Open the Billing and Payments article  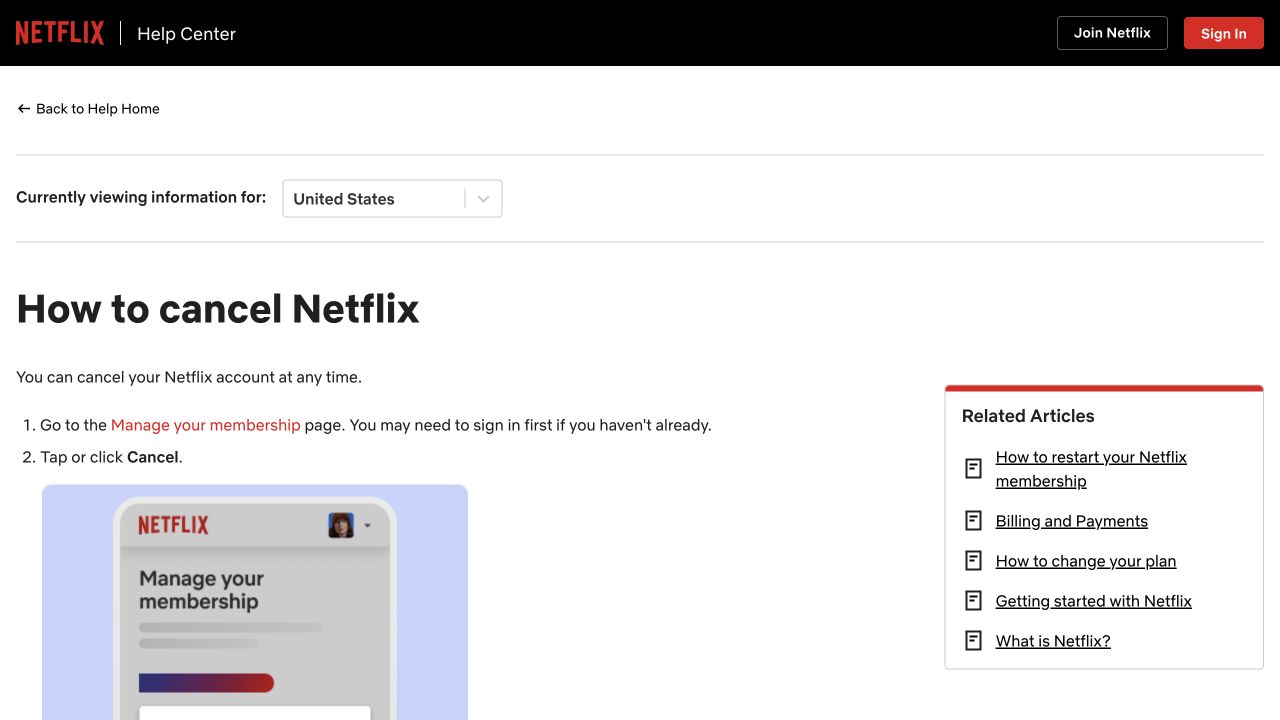click(x=1072, y=521)
